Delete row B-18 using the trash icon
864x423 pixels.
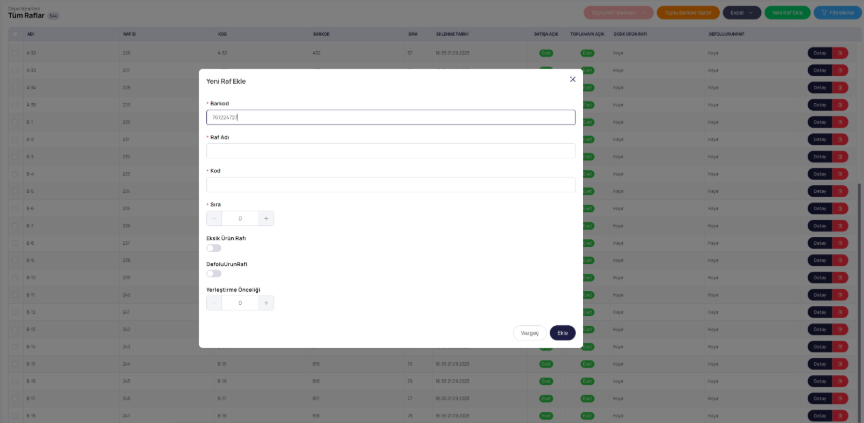840,416
